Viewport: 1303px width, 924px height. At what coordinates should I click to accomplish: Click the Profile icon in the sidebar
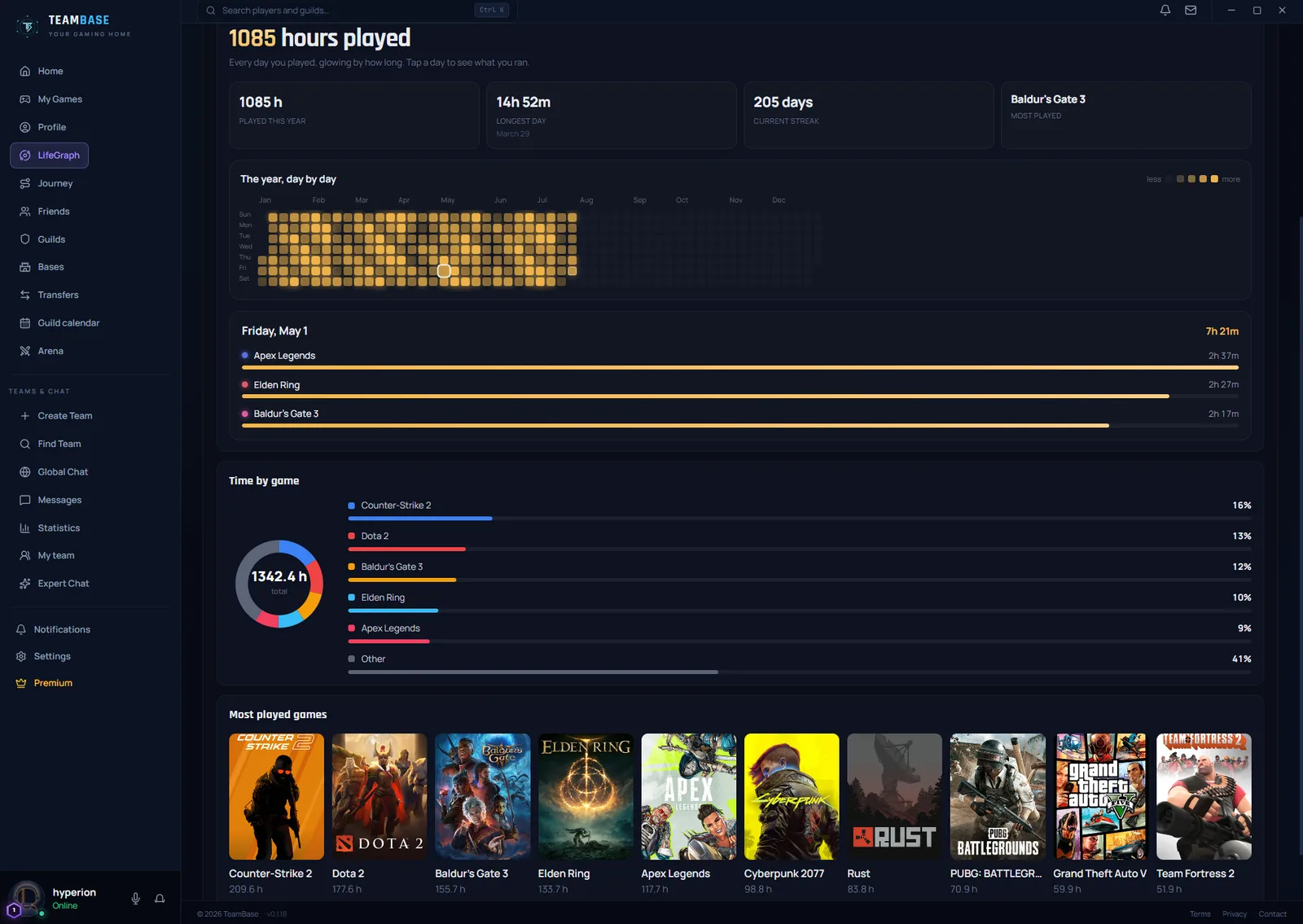pyautogui.click(x=25, y=127)
